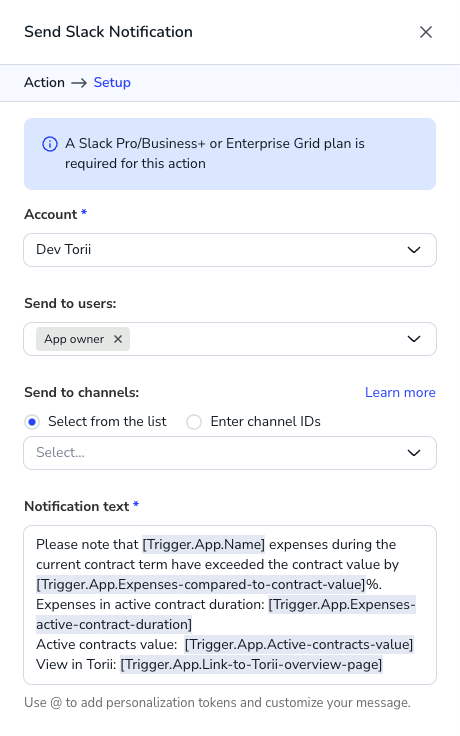Click the [Trigger.App.Link-to-Torii-overview-page] token
This screenshot has height=736, width=460.
pyautogui.click(x=252, y=665)
